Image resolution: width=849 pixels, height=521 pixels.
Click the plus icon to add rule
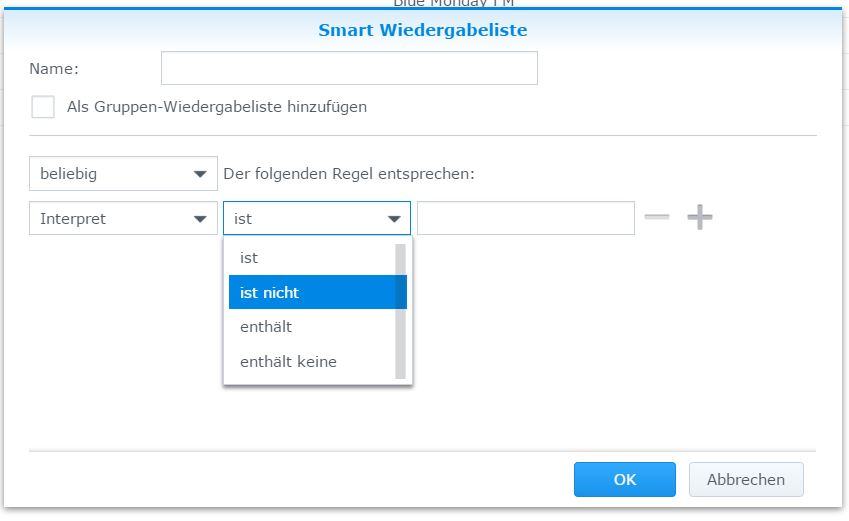(700, 217)
